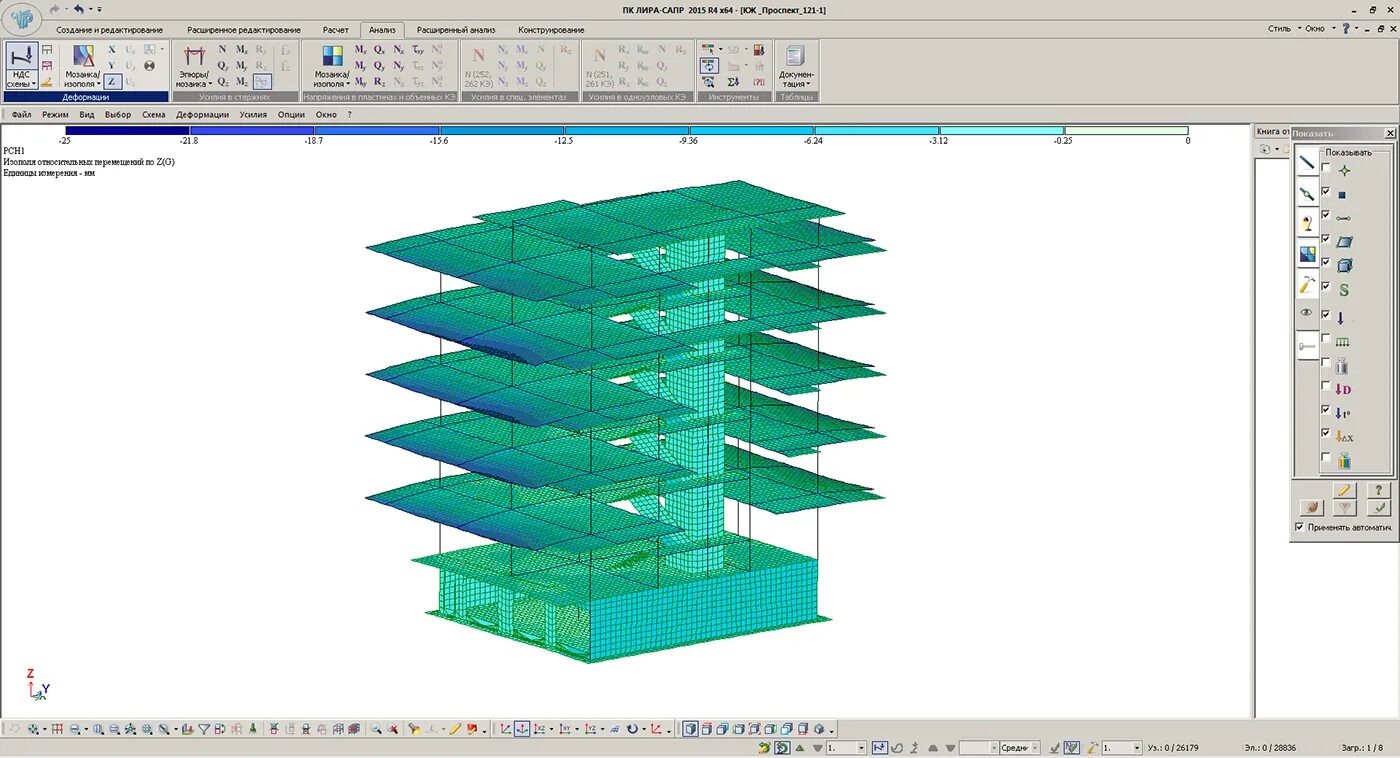Screen dimensions: 1400x758
Task: Toggle the blue arrow loads checkbox
Action: [1326, 314]
